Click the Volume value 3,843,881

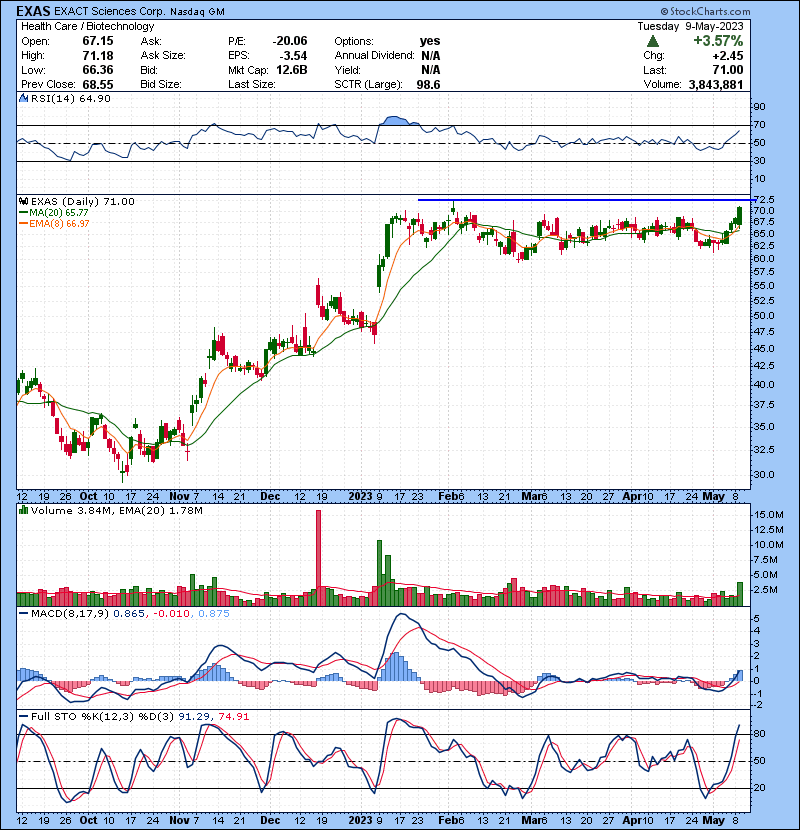click(x=716, y=85)
